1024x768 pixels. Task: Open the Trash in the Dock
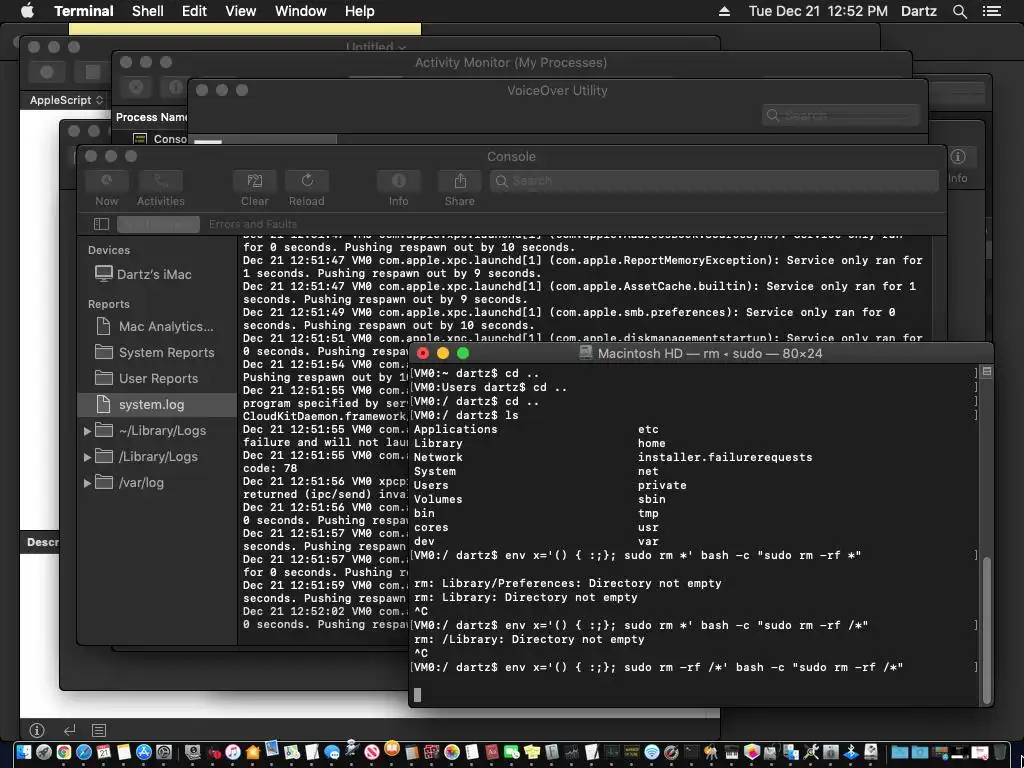coord(999,752)
